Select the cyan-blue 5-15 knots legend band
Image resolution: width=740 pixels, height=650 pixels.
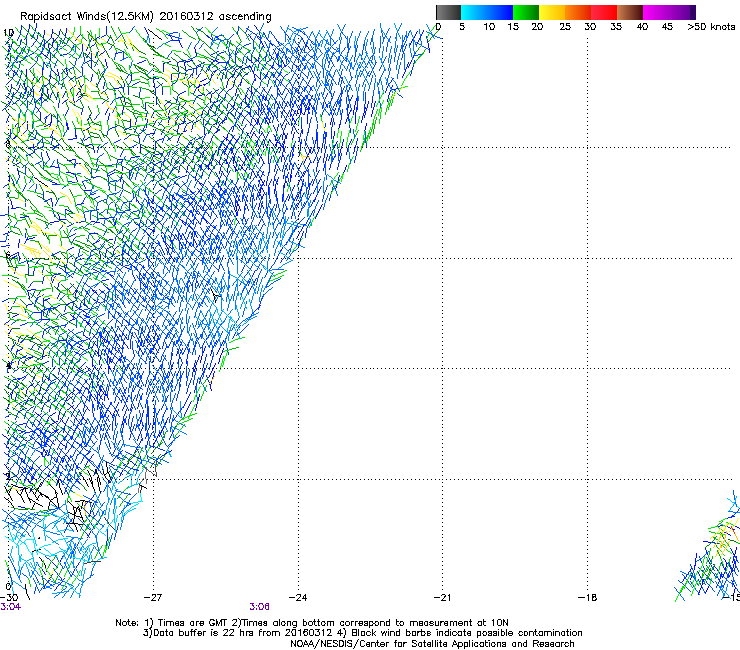click(x=487, y=12)
